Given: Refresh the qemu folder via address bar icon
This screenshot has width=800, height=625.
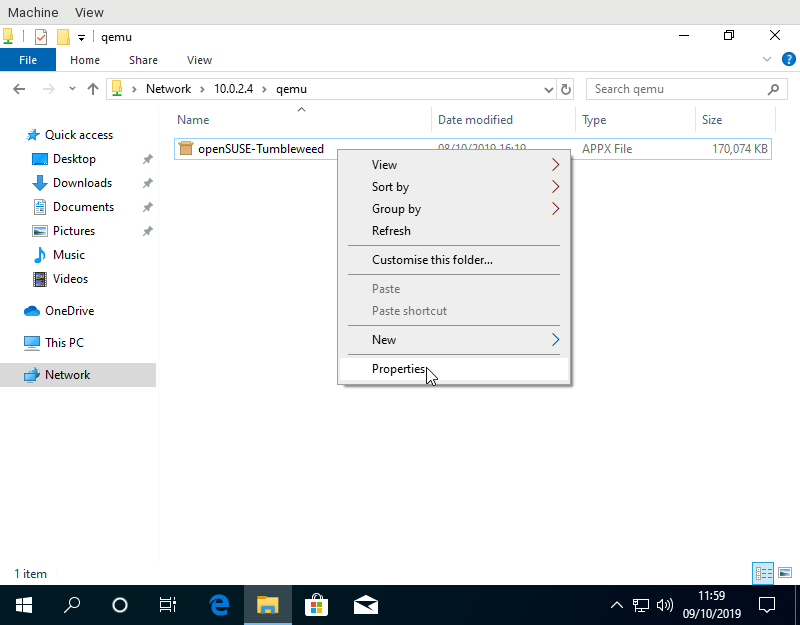Looking at the screenshot, I should pos(566,89).
